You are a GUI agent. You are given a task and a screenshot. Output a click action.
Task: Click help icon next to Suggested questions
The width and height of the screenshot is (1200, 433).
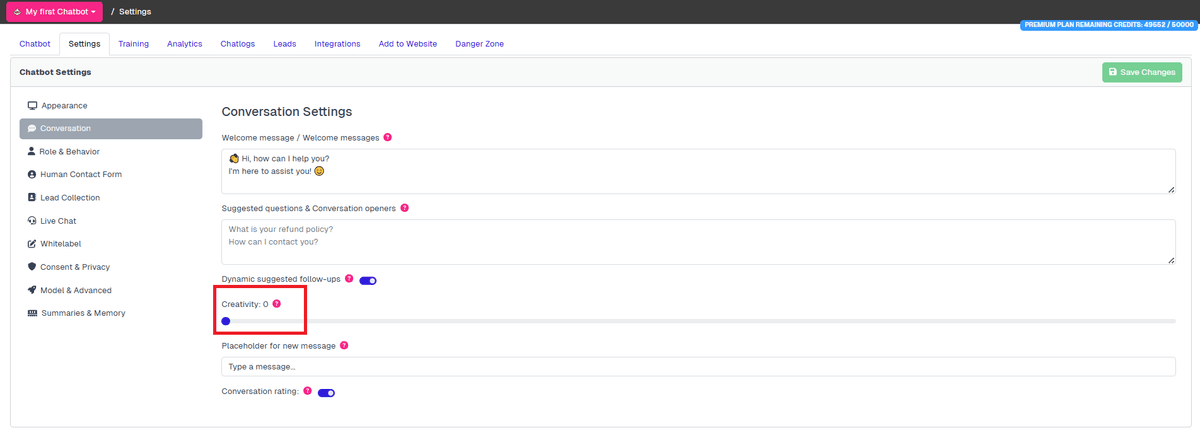pos(404,208)
